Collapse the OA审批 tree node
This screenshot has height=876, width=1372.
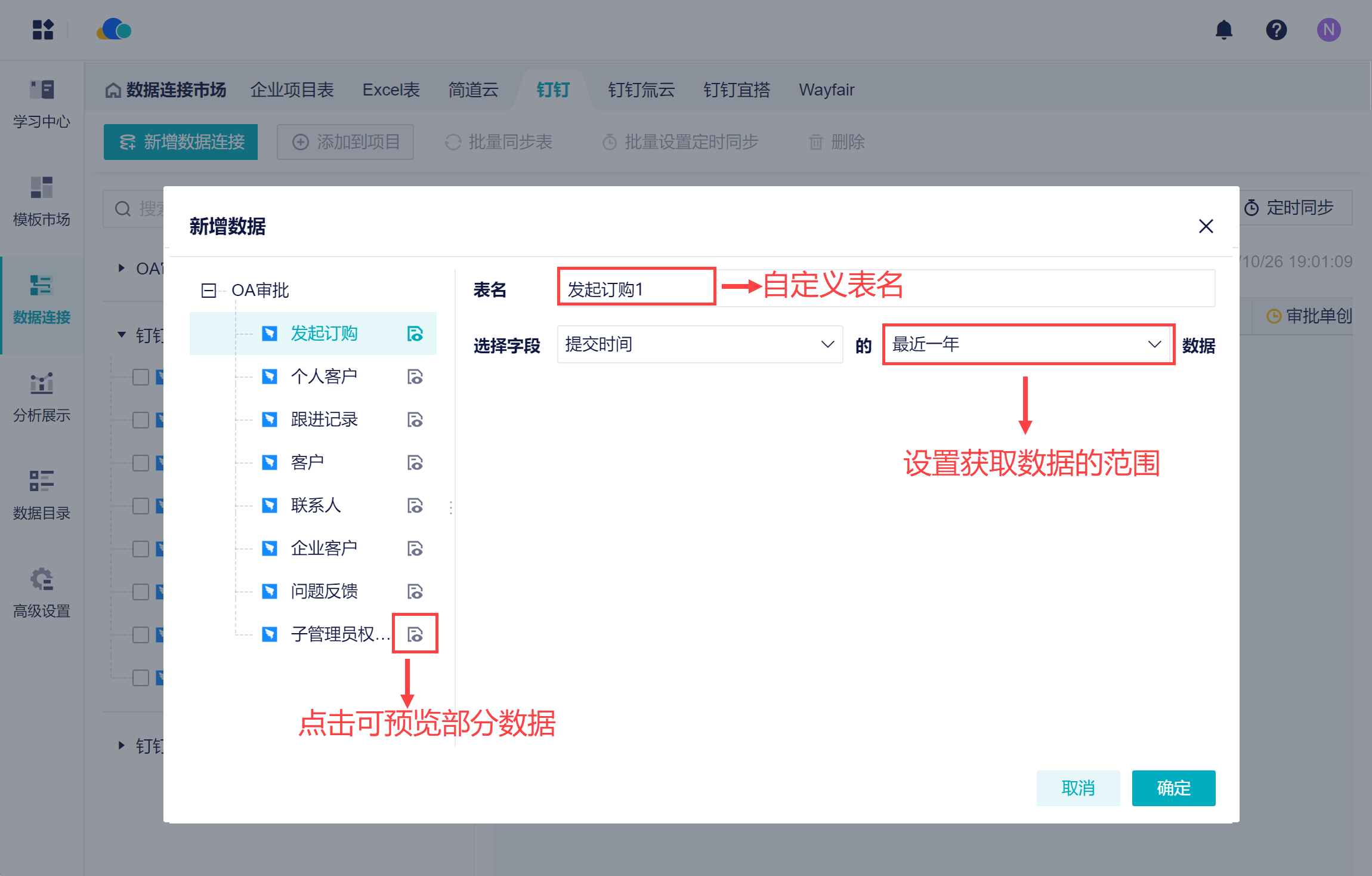click(x=208, y=291)
